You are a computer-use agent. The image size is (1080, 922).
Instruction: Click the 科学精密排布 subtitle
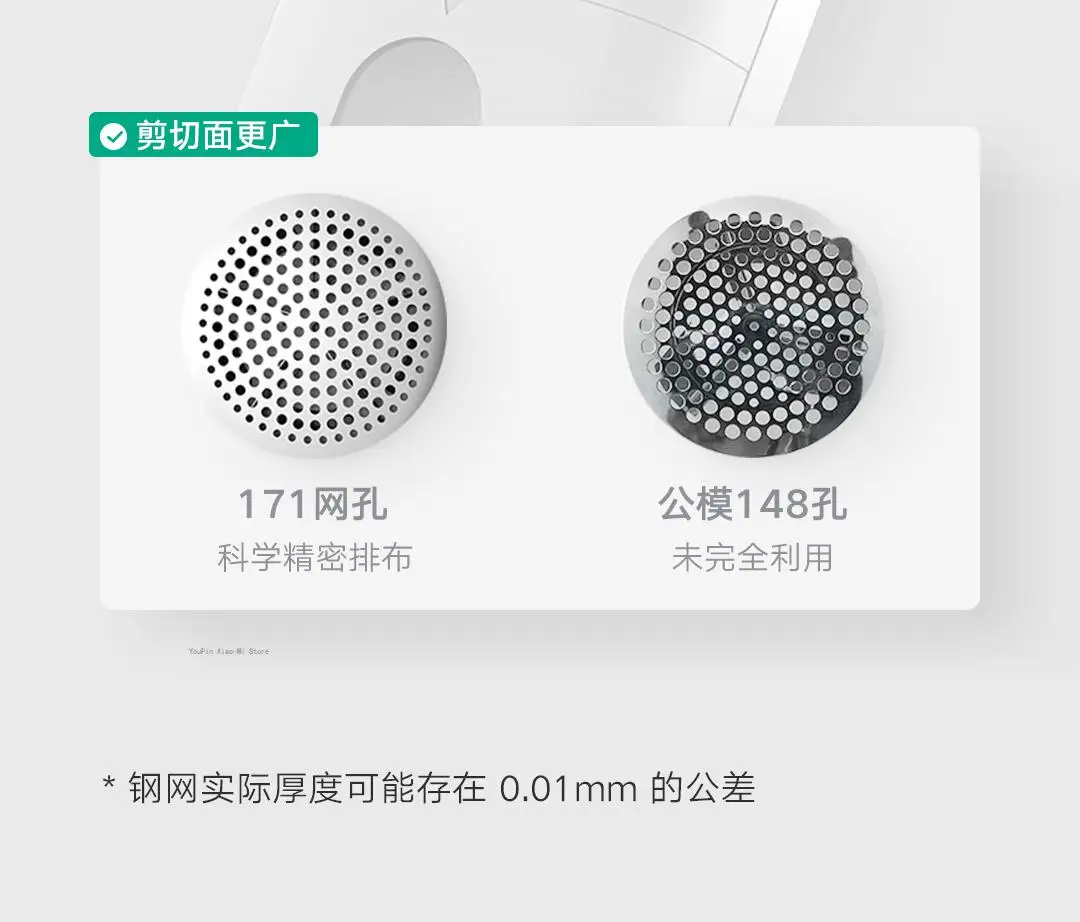pos(314,557)
